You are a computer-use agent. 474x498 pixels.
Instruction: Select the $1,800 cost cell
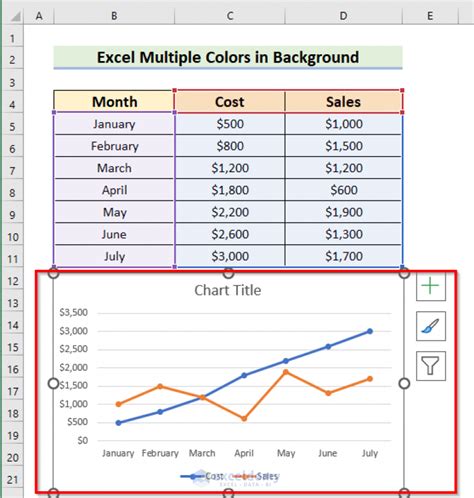230,190
